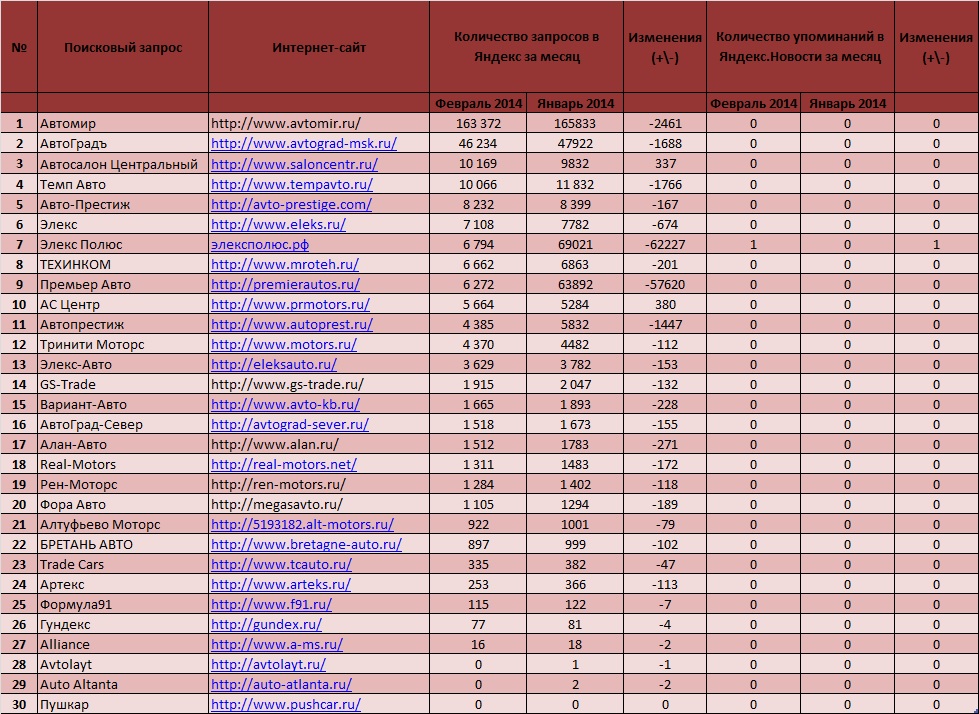This screenshot has height=714, width=979.
Task: Follow the avtolayt.ru link
Action: [x=268, y=664]
